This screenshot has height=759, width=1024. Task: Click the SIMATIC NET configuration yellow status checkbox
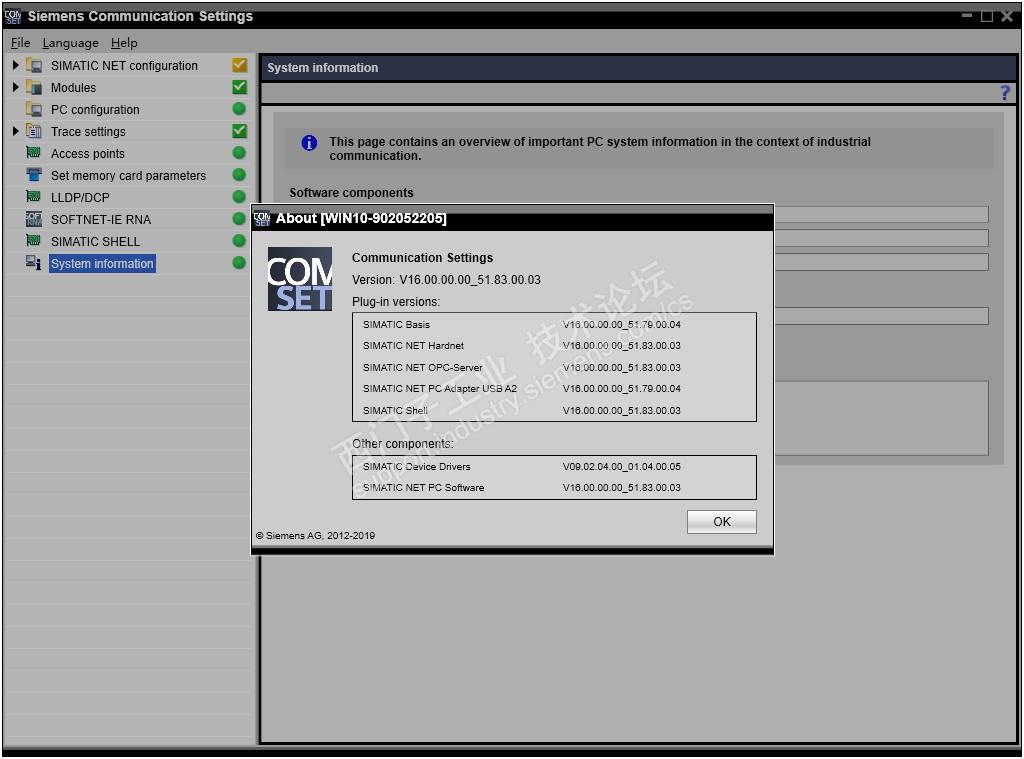coord(240,65)
